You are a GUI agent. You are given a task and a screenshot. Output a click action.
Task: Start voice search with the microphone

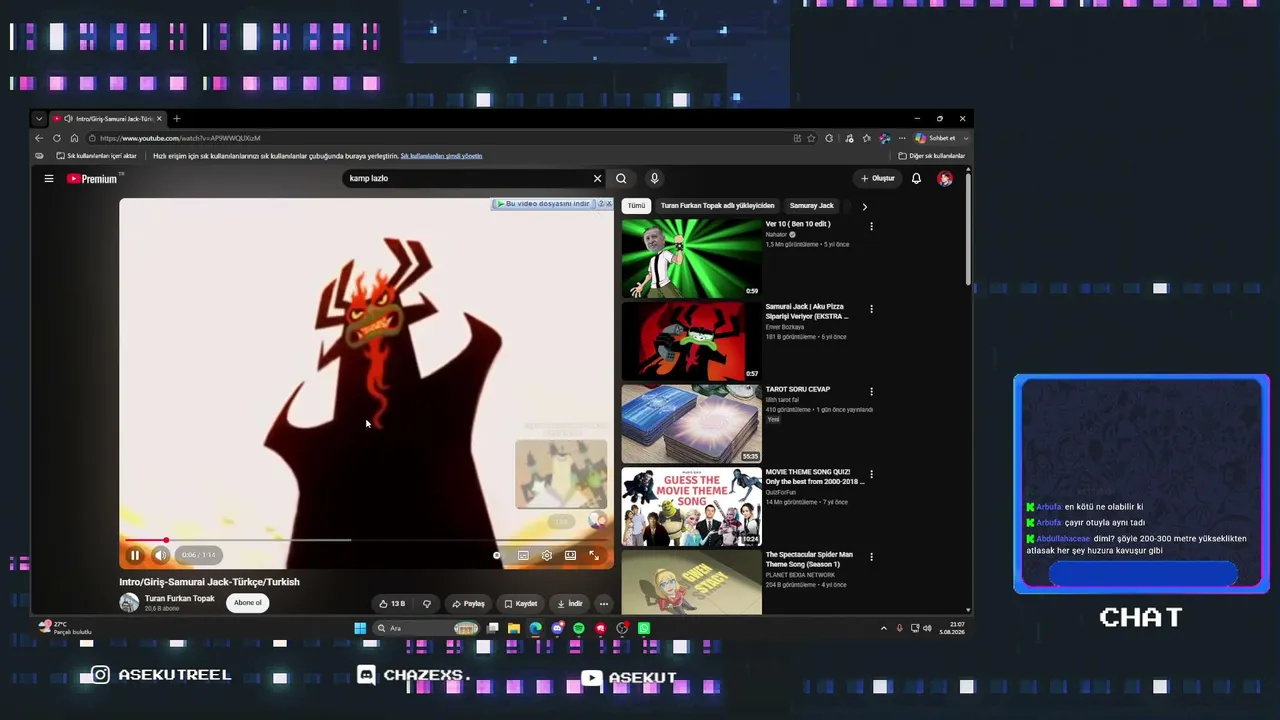[654, 179]
